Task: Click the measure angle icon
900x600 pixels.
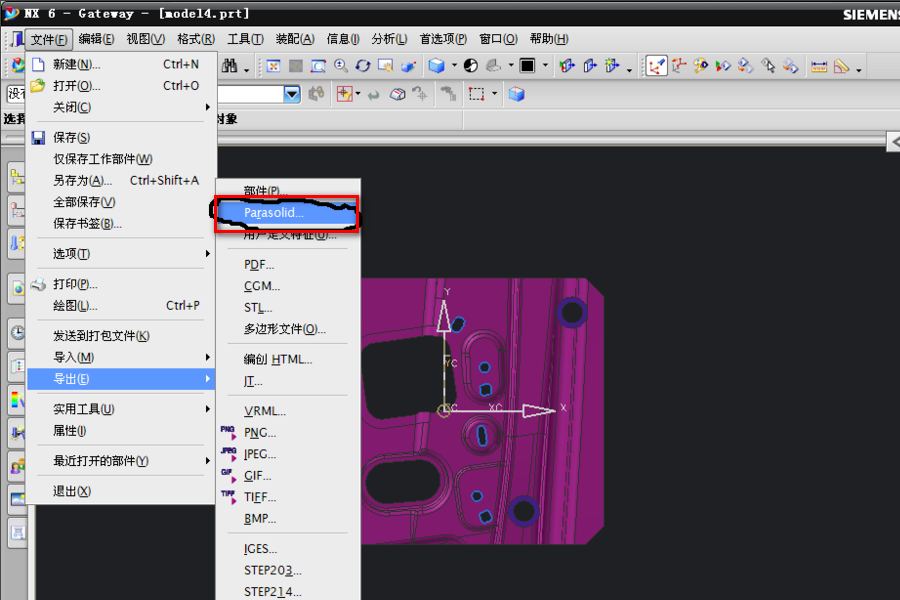Action: (x=841, y=66)
